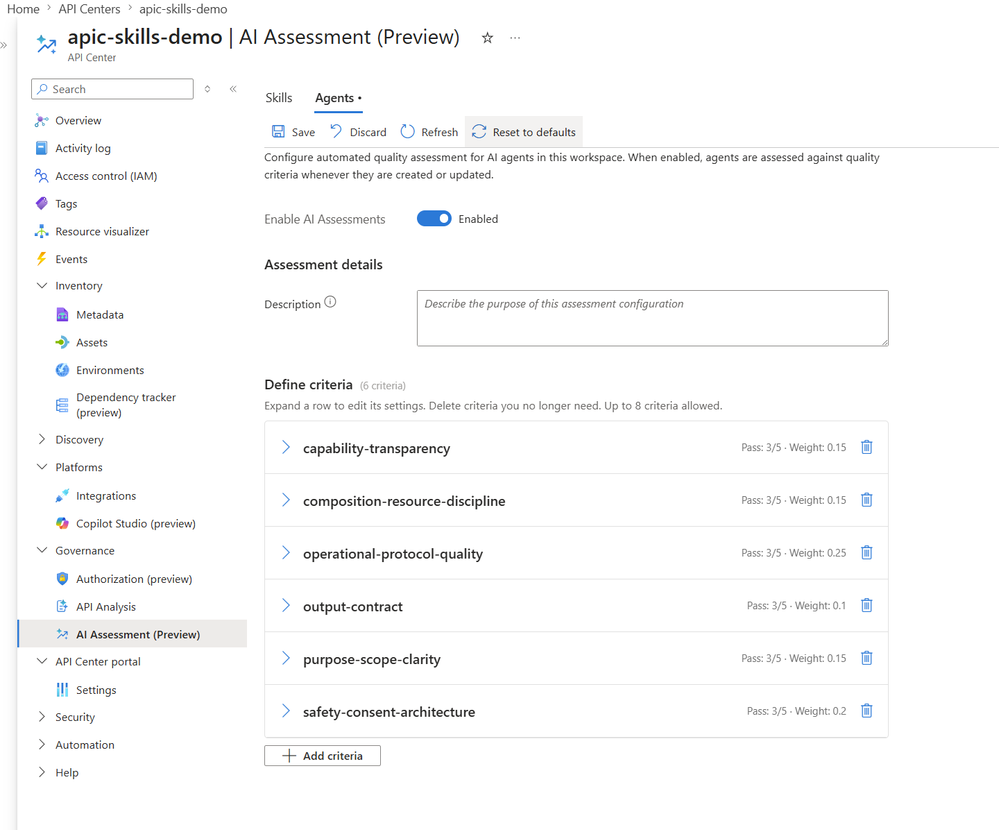Viewport: 999px width, 830px height.
Task: Delete the safety-consent-architecture criterion
Action: 866,711
